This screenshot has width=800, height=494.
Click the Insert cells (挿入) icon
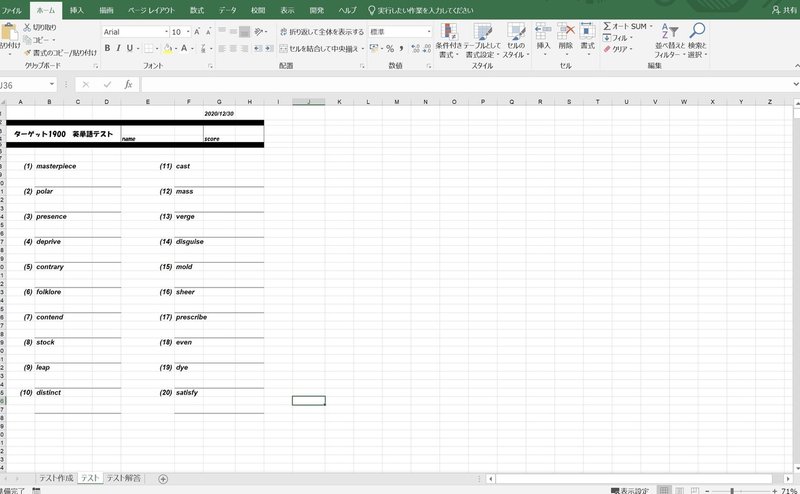tap(543, 32)
